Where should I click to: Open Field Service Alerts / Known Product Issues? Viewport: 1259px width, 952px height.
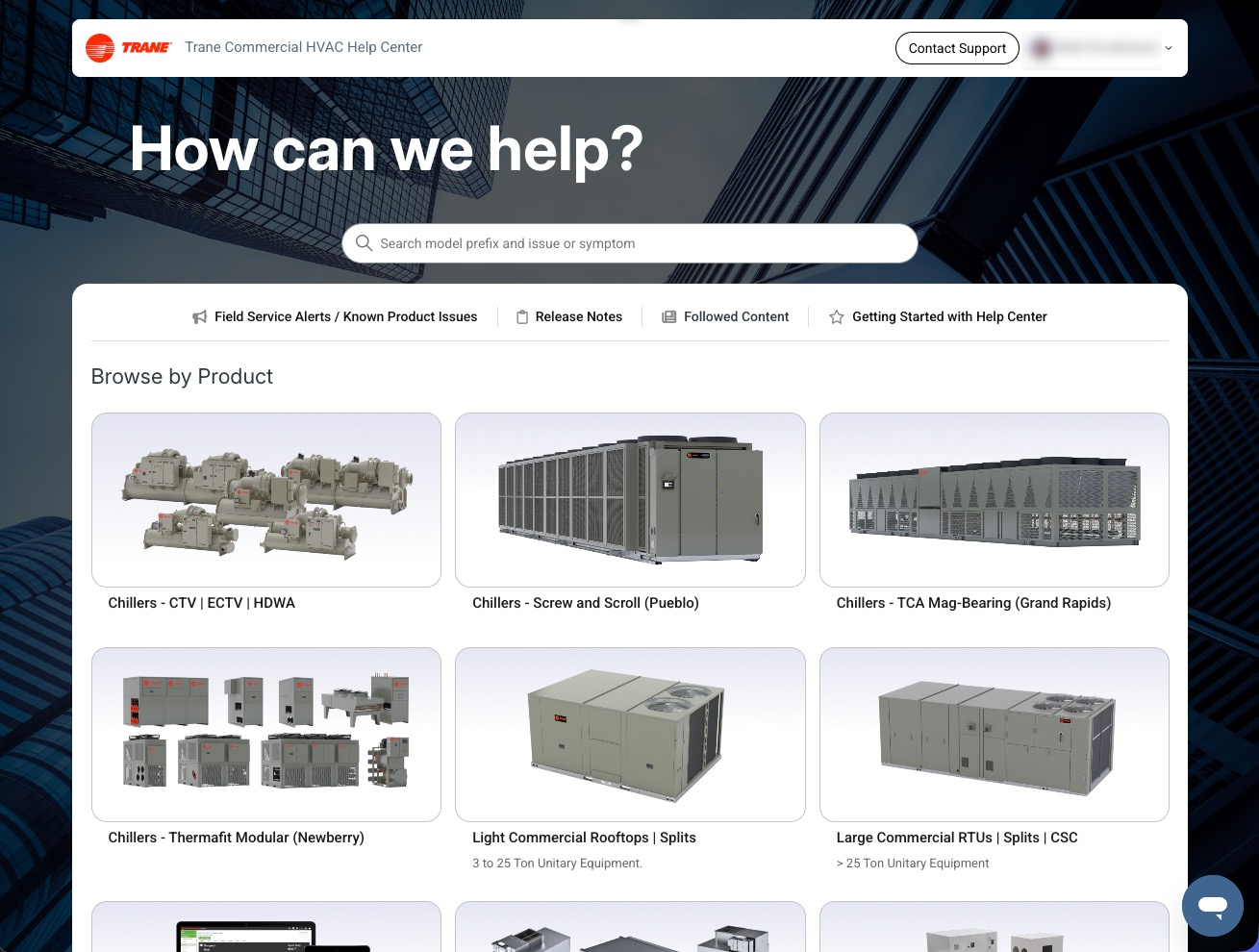click(x=345, y=316)
